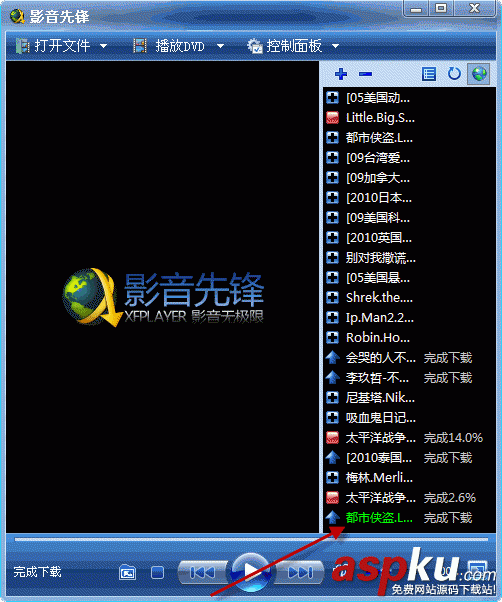Select the 太平洋战争... text at 完成14.0%
Viewport: 502px width, 602px height.
380,438
